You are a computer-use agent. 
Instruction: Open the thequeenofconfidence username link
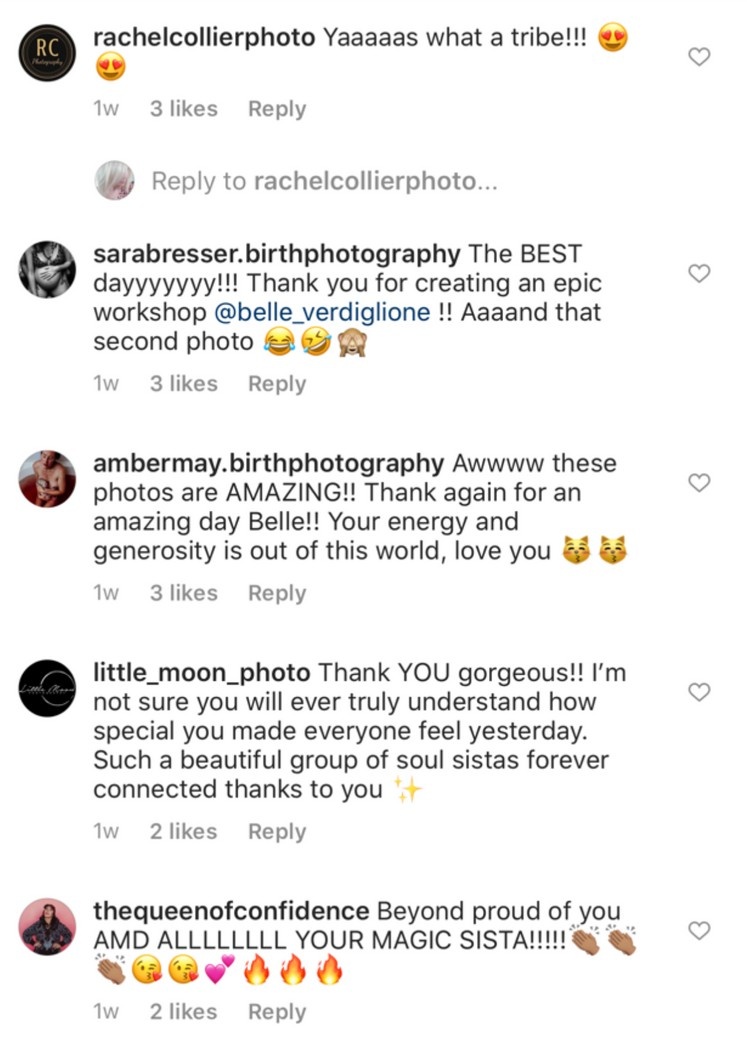230,912
